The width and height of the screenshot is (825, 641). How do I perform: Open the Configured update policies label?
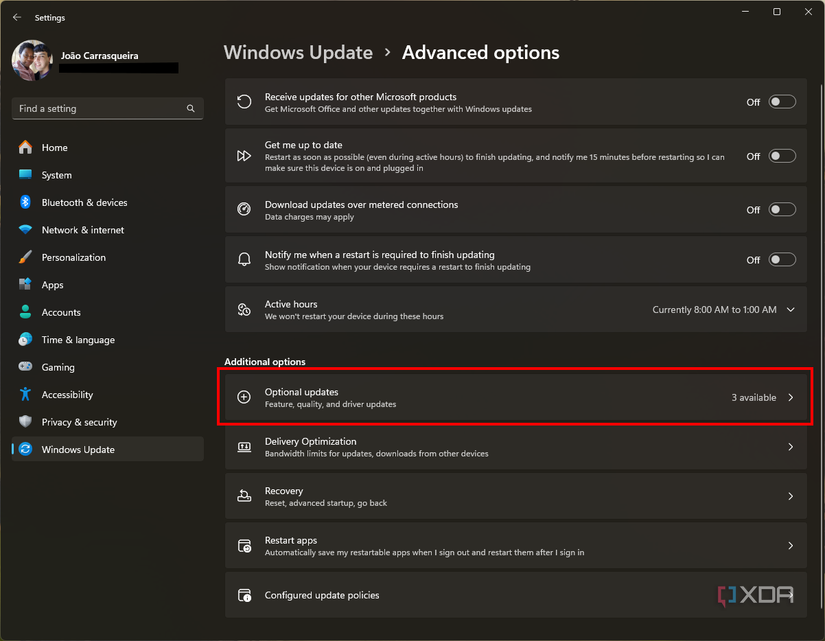pos(321,595)
